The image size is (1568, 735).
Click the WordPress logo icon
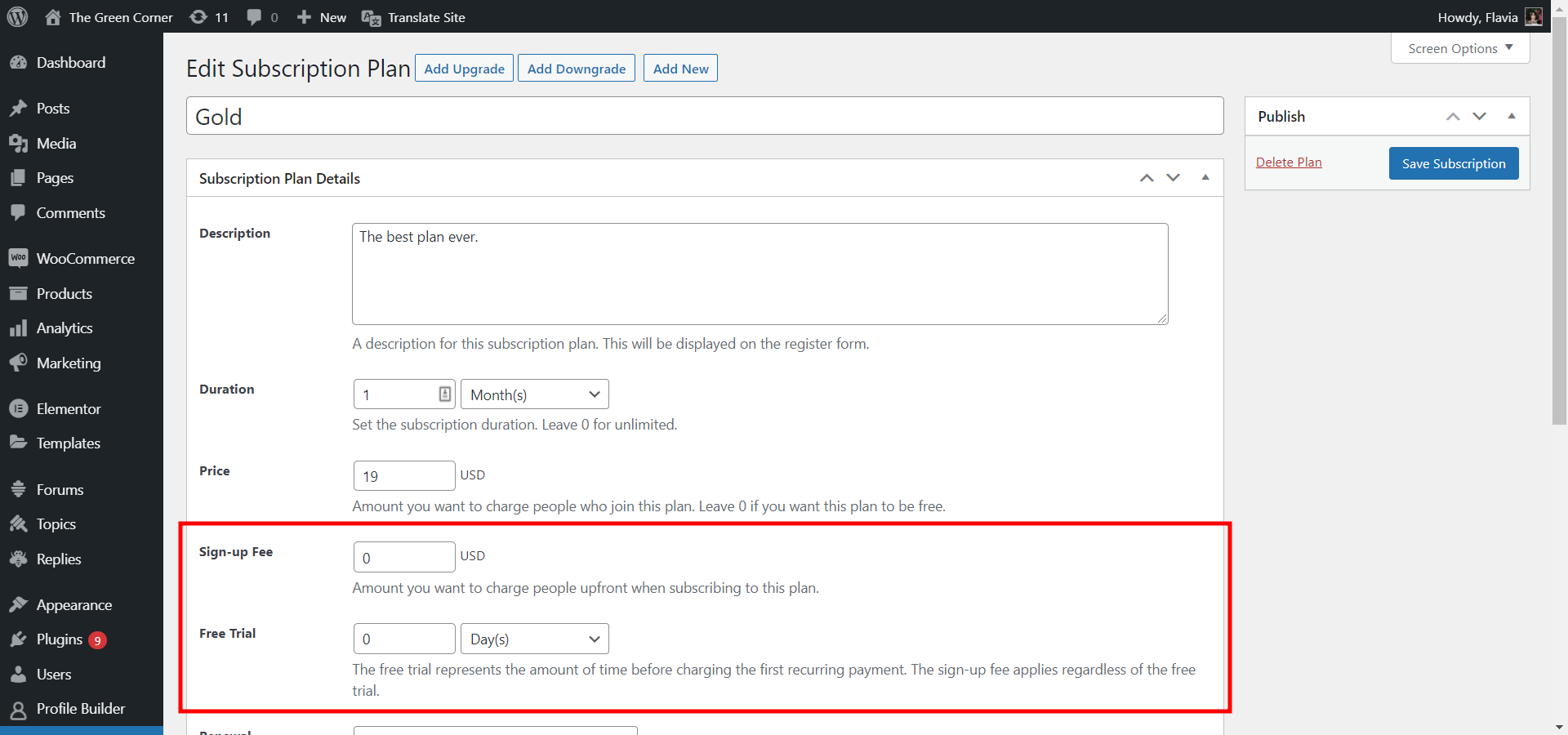tap(17, 16)
